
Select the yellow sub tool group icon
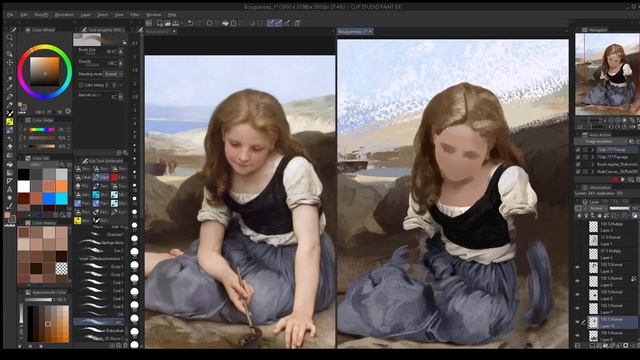pos(78,221)
